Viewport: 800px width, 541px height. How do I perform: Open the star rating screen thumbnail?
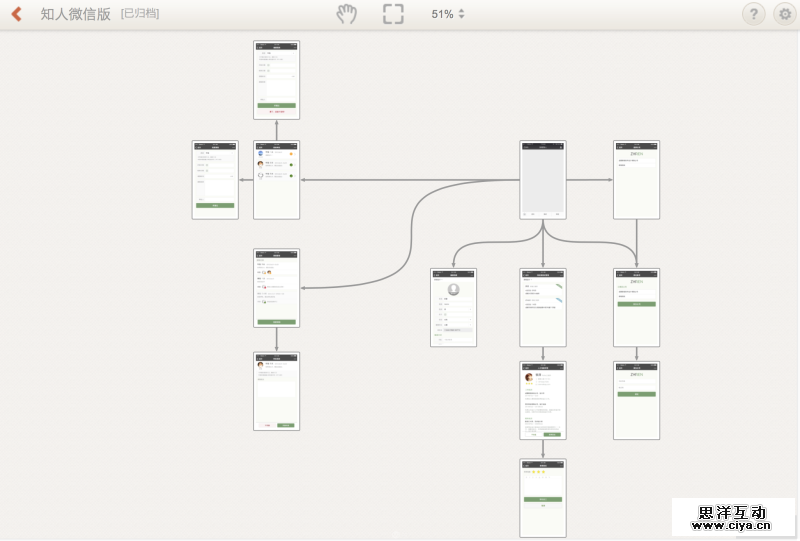pos(543,498)
